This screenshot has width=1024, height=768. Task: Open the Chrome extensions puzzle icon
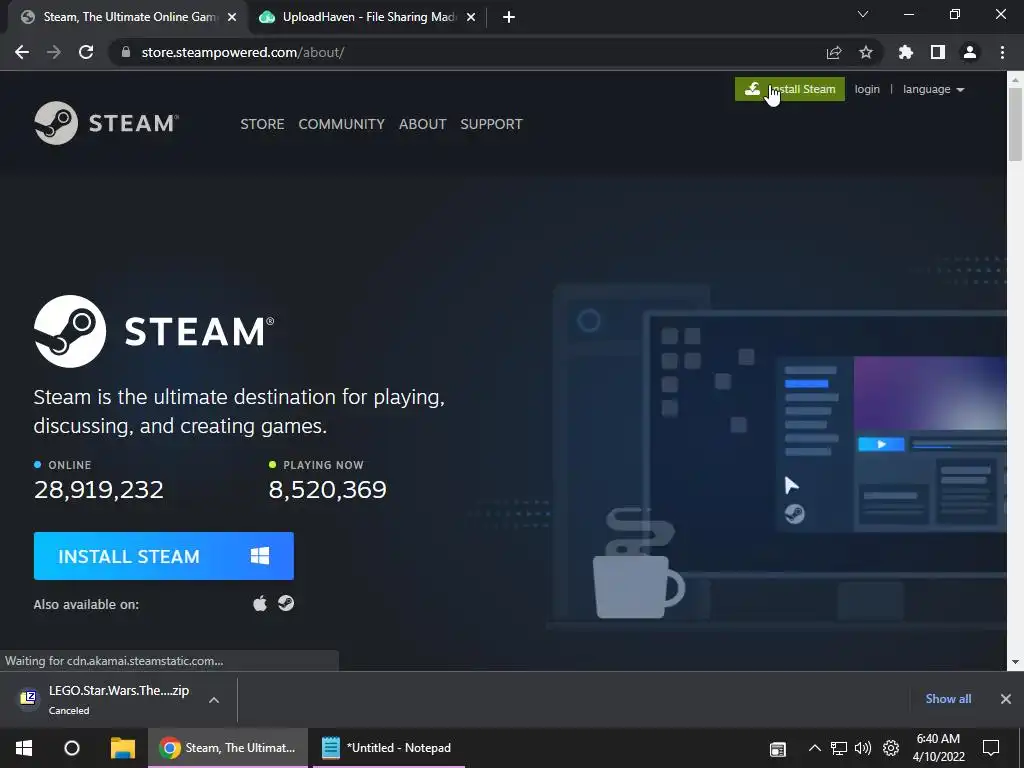tap(906, 52)
